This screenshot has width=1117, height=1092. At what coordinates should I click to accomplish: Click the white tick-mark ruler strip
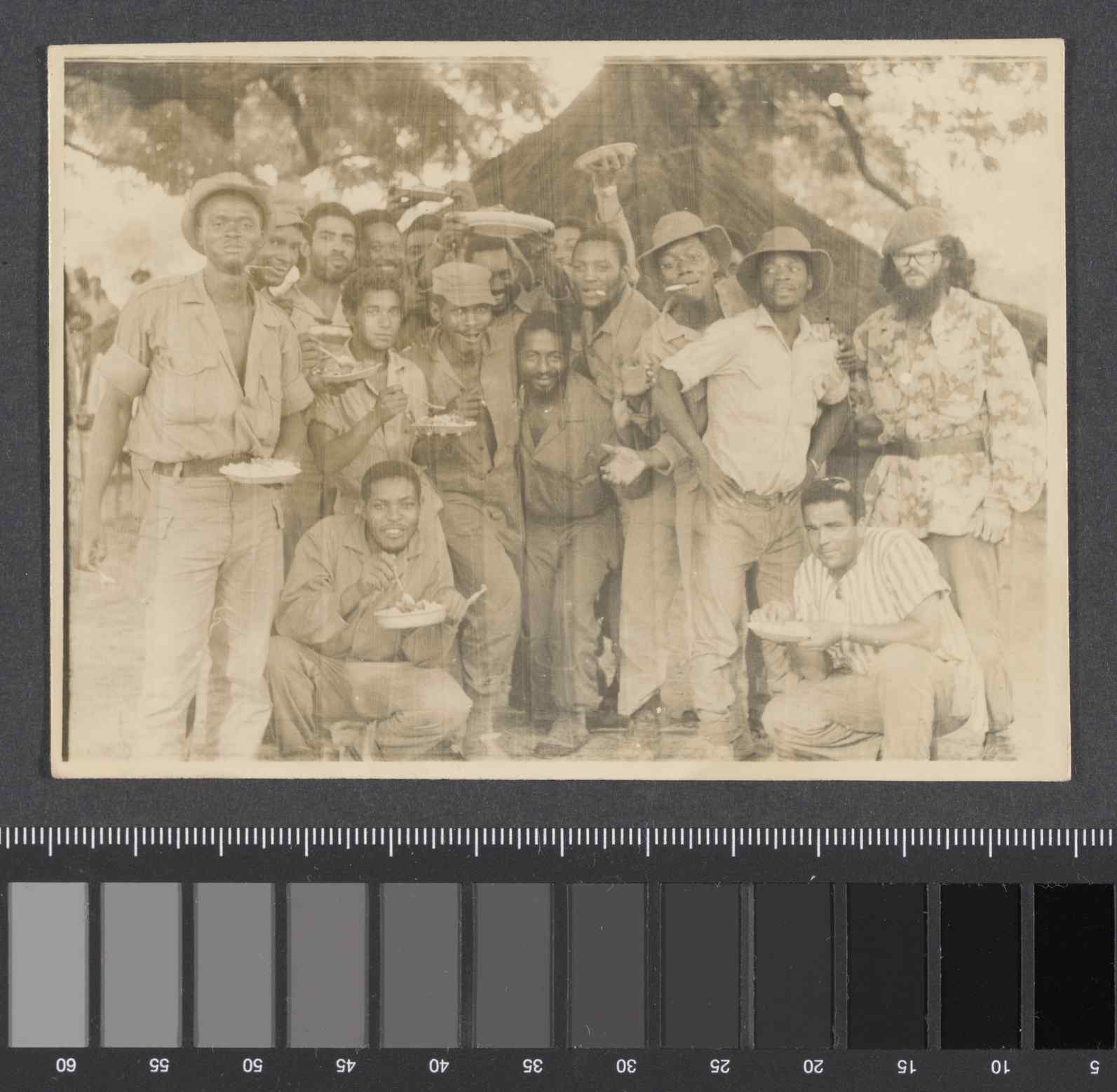coord(558,842)
